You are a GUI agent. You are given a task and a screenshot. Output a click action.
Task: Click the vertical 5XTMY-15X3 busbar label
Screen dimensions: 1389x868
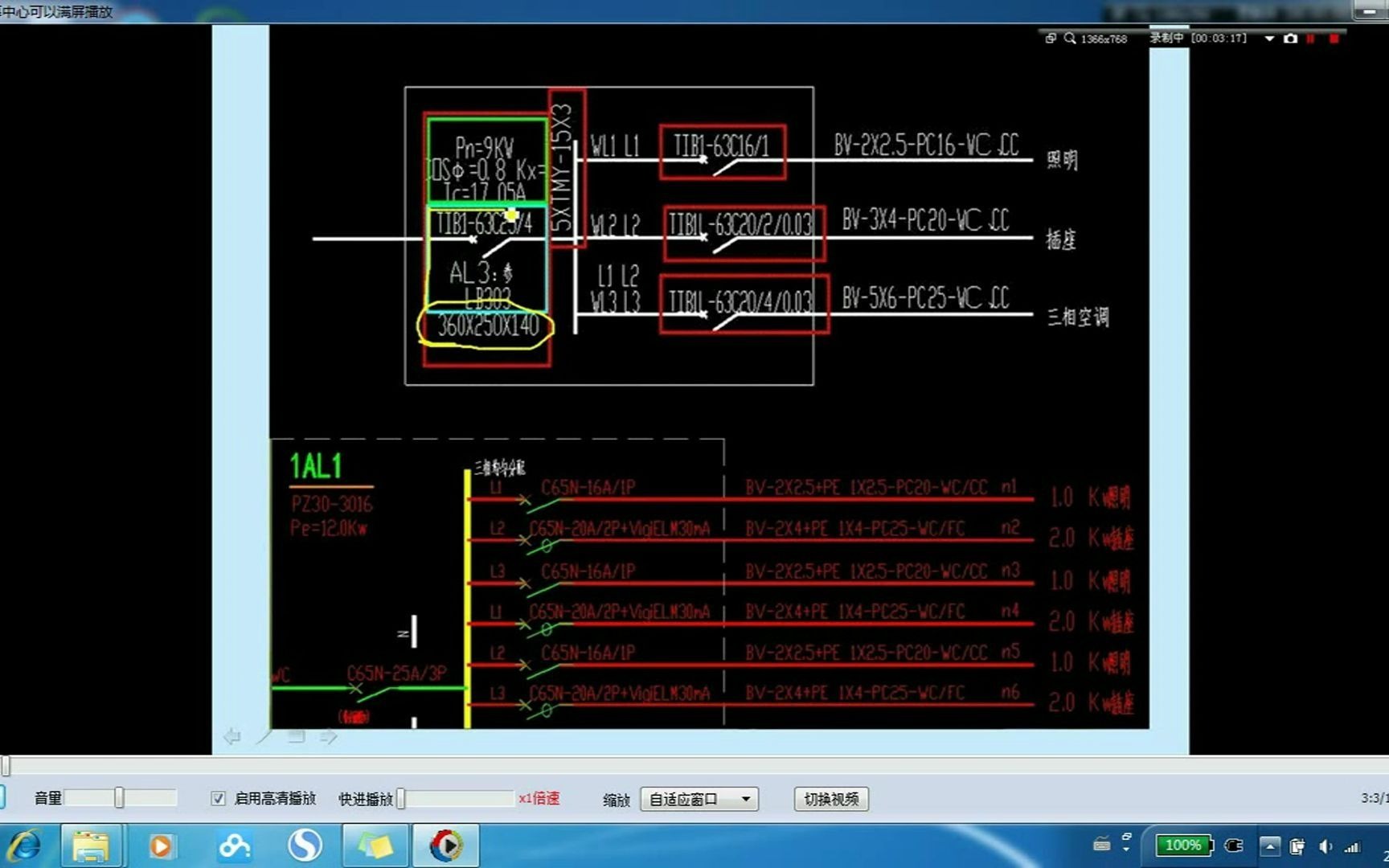563,167
